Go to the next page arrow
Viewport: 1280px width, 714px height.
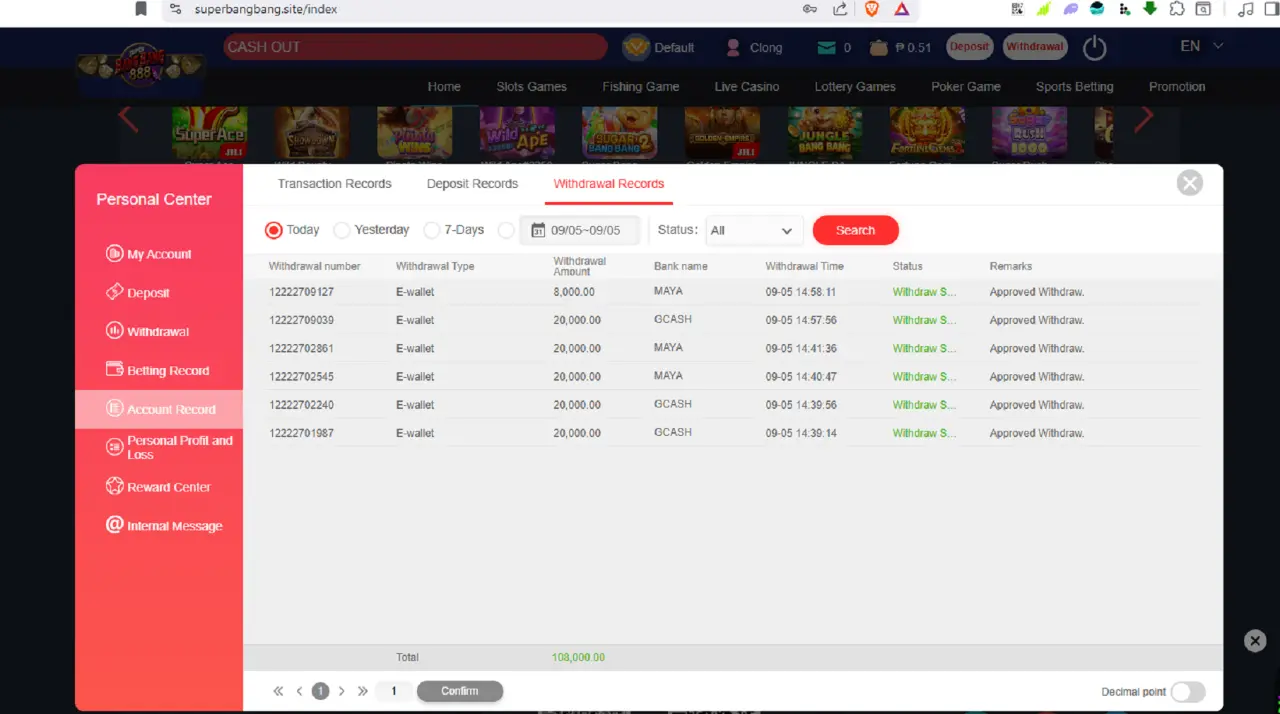pyautogui.click(x=342, y=691)
